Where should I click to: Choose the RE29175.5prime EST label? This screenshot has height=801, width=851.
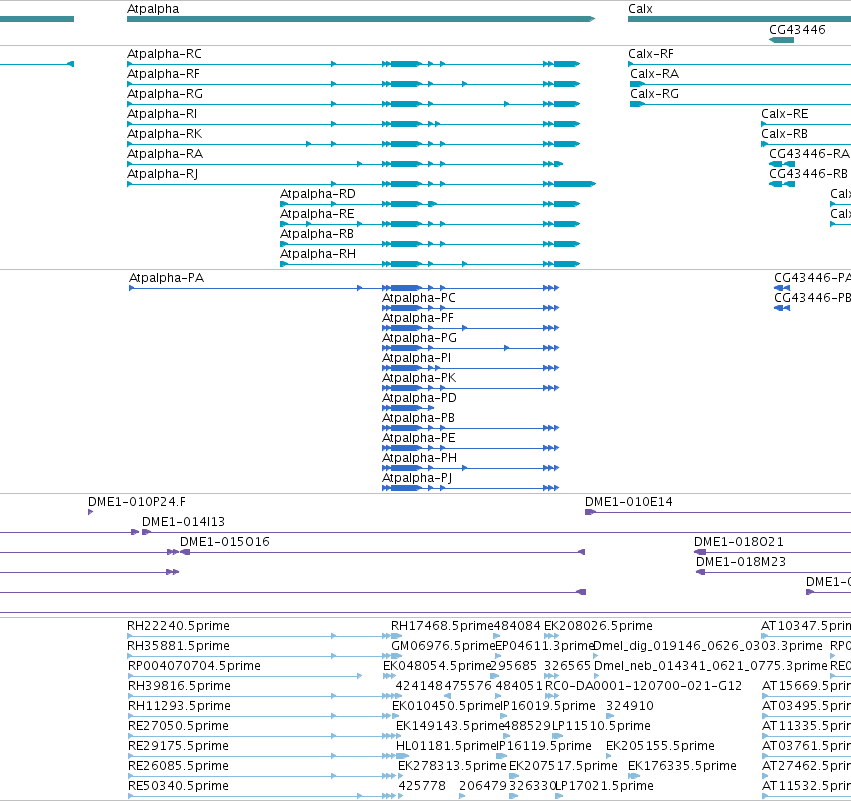click(178, 747)
